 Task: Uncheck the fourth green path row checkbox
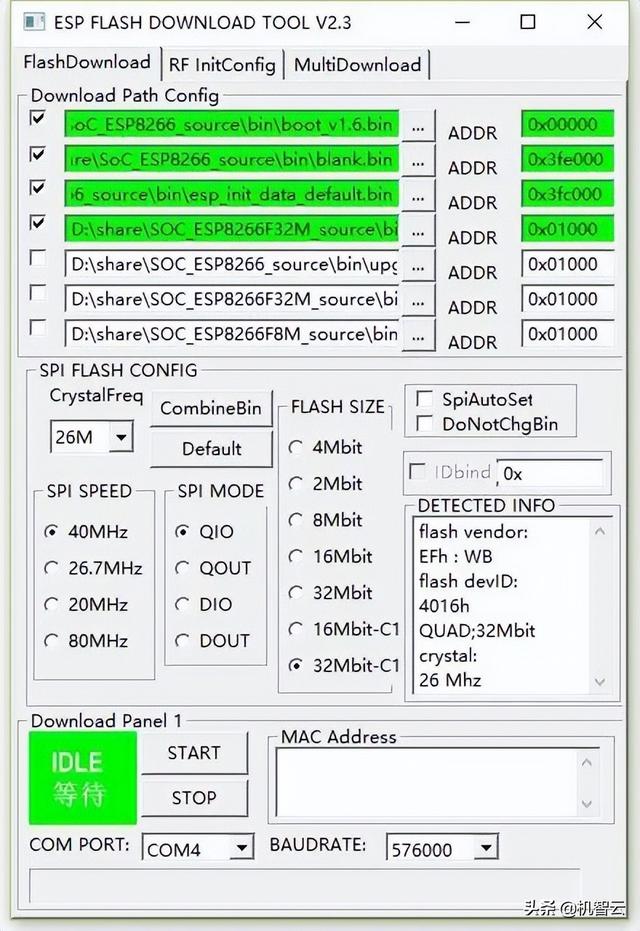tap(37, 223)
